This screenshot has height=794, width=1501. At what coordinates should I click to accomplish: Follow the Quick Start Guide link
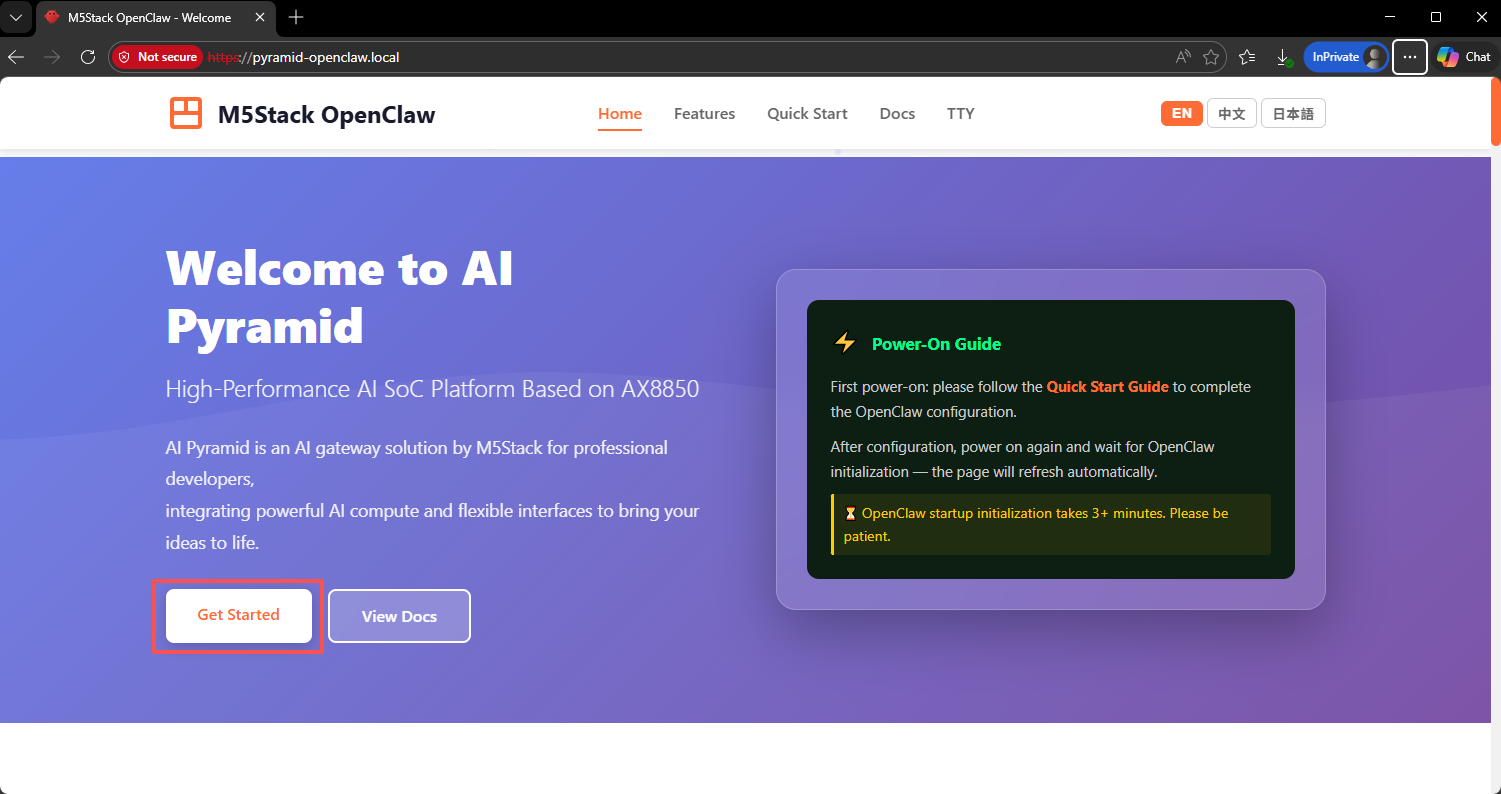point(1107,387)
